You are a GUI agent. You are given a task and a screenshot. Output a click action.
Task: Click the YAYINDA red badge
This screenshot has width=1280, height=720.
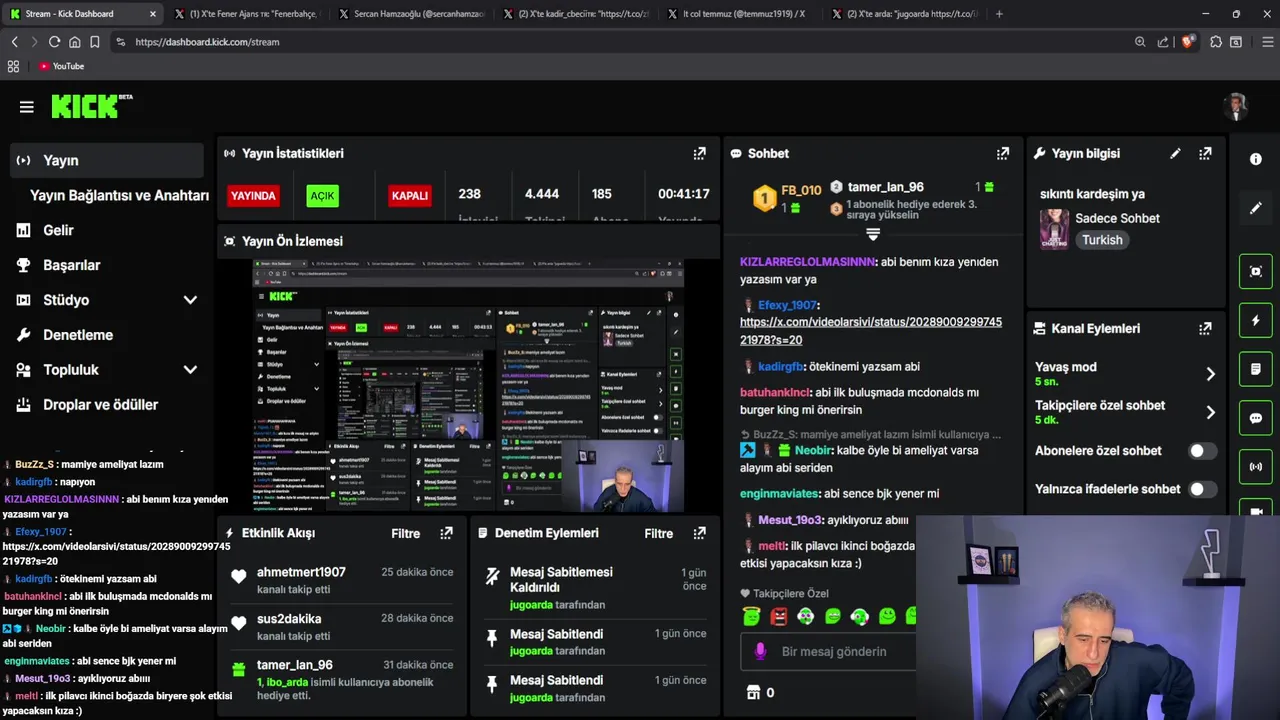253,196
